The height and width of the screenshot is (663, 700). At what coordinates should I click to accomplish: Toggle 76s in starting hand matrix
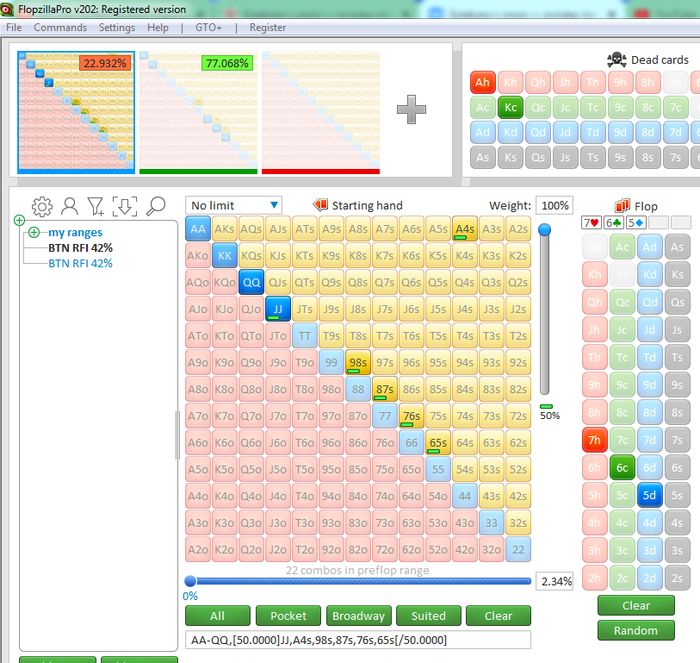point(412,416)
